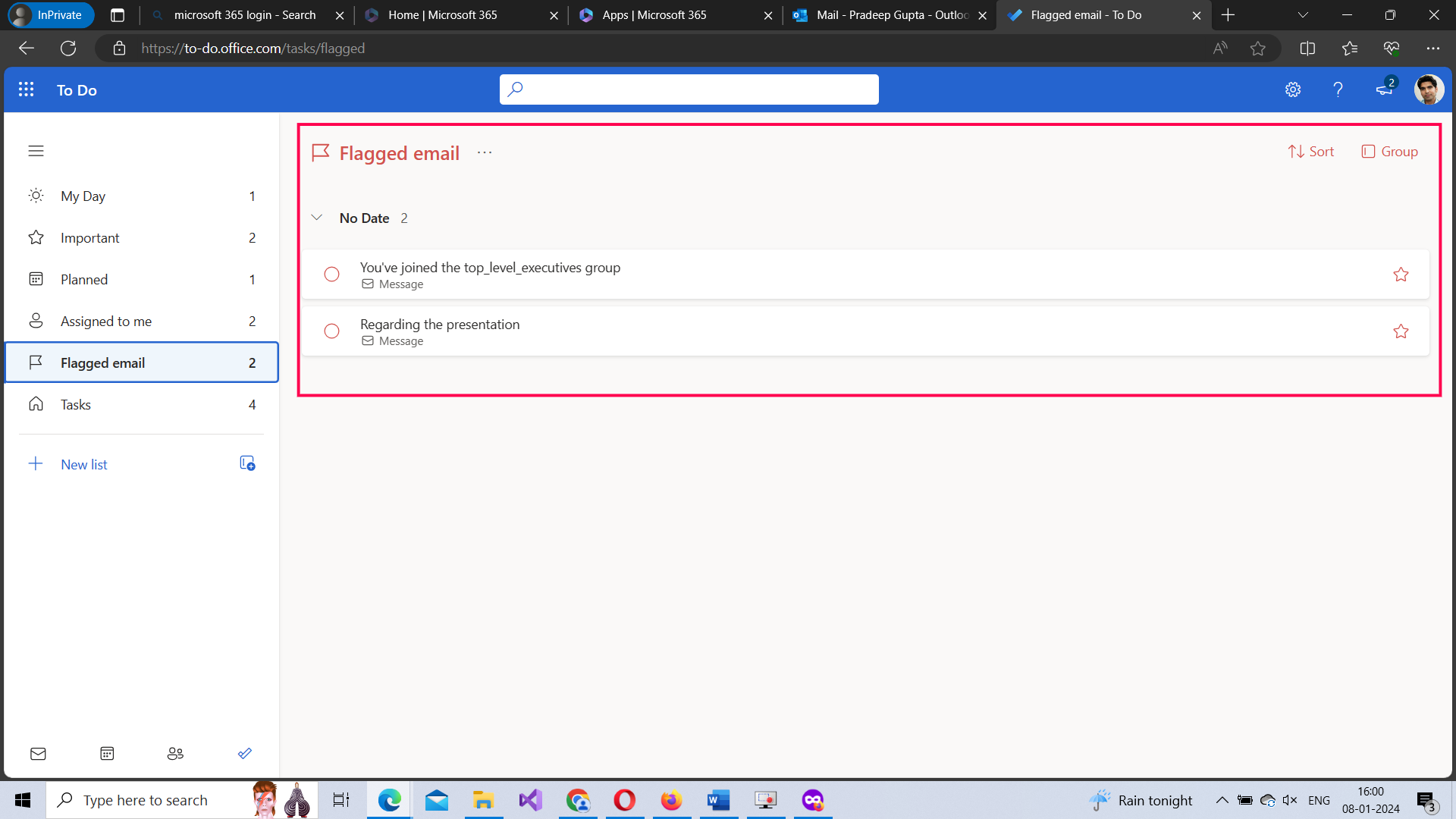Screen dimensions: 1456x819
Task: Open the Sort options menu
Action: pos(1311,151)
